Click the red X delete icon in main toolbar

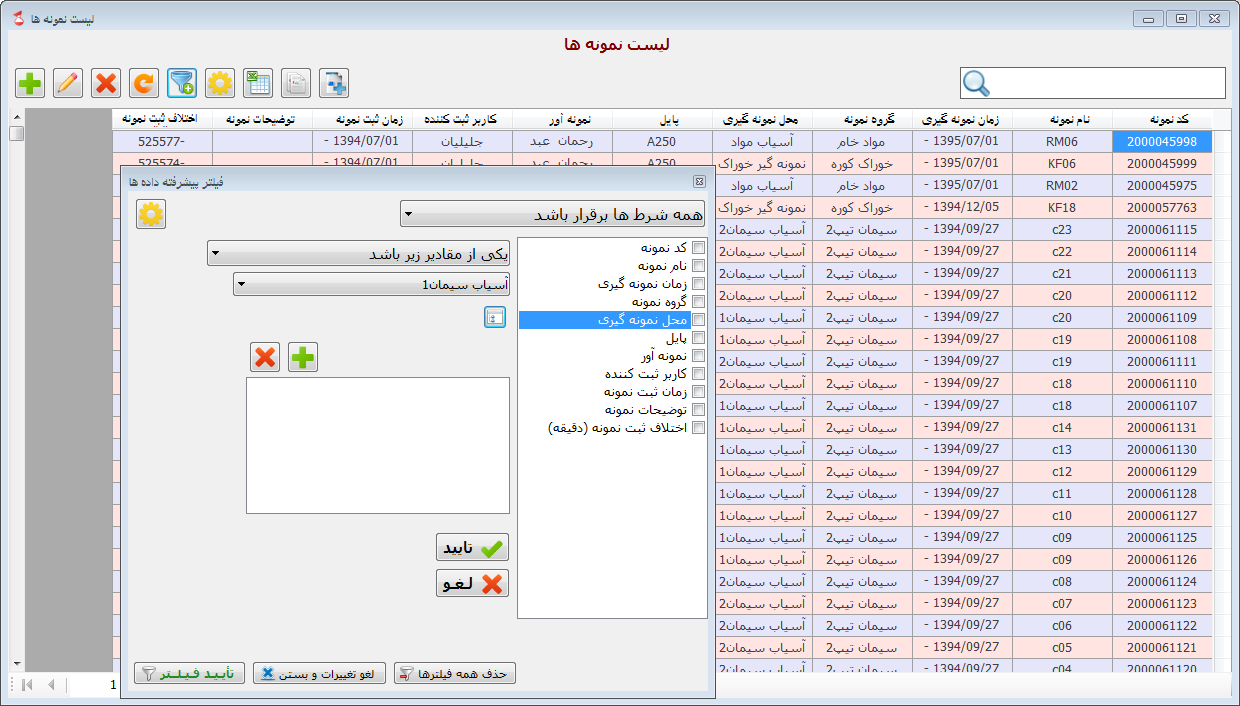click(106, 83)
